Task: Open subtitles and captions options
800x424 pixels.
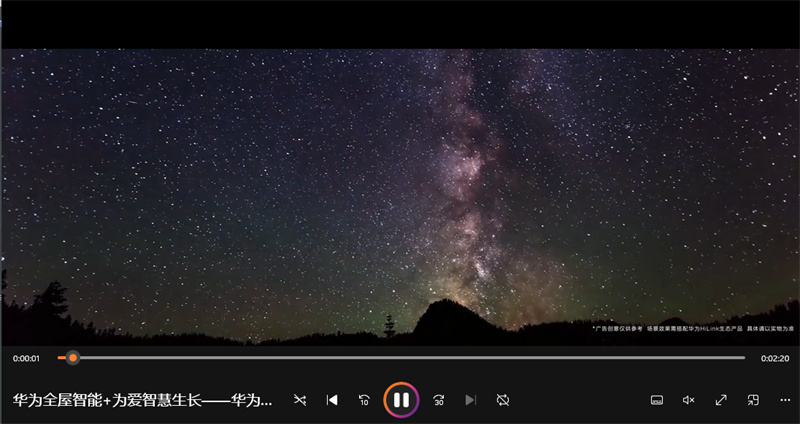Action: (x=657, y=400)
